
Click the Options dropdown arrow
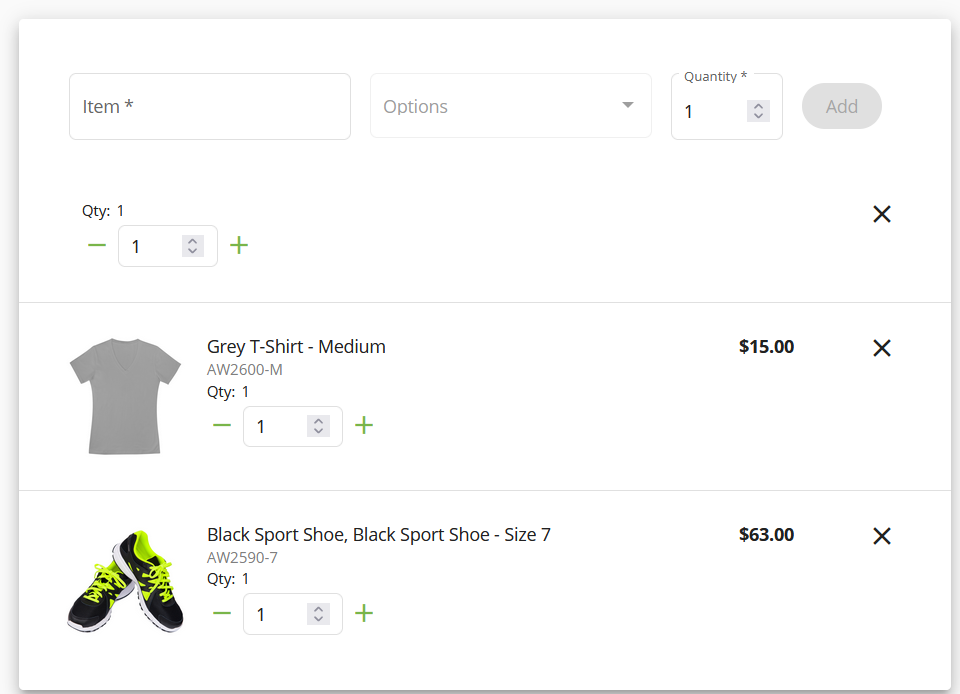coord(628,105)
